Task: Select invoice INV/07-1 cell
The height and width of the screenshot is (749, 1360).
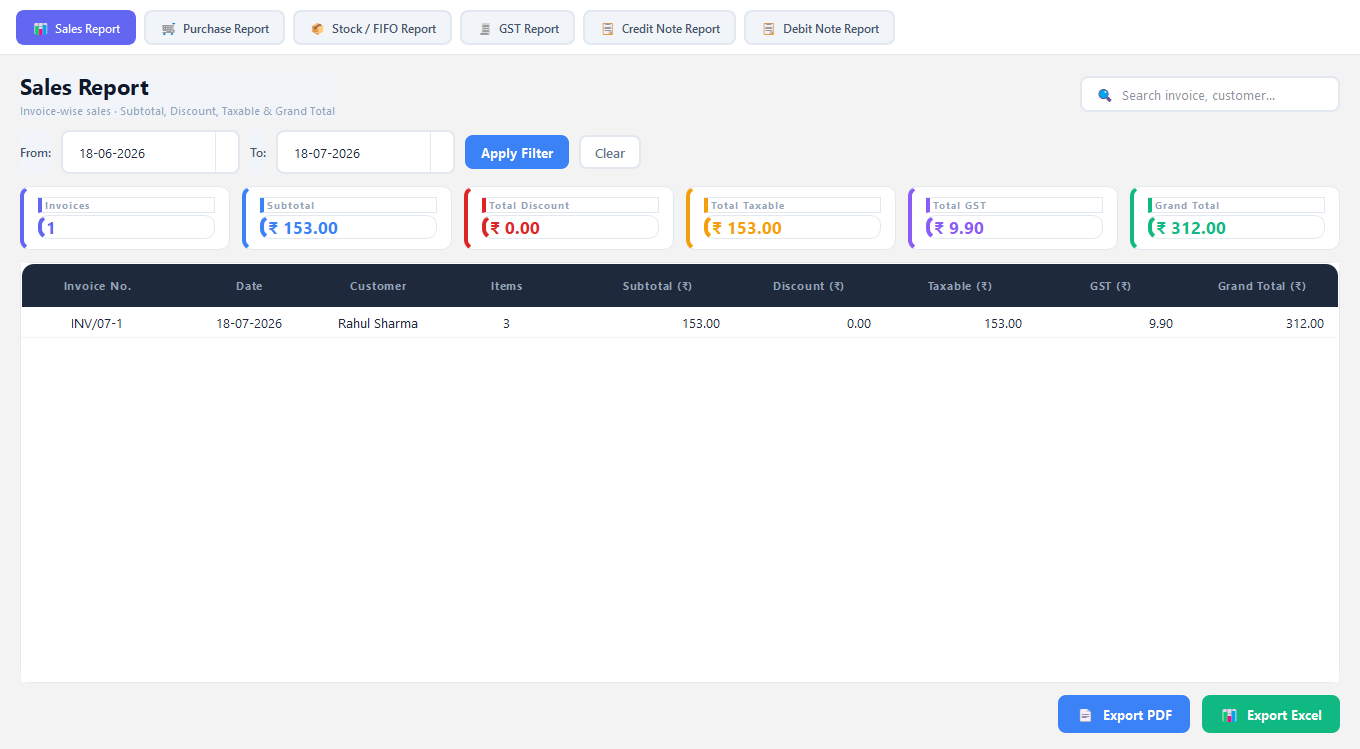Action: pyautogui.click(x=97, y=323)
